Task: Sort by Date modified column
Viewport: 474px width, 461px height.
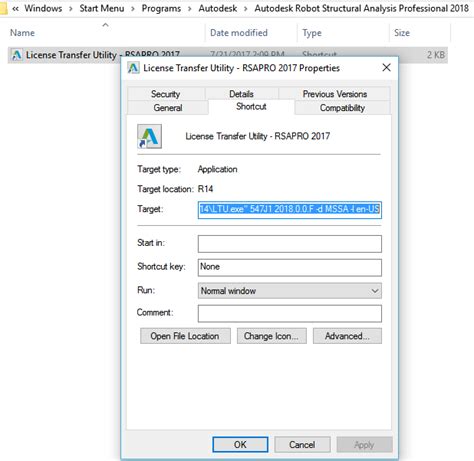Action: (x=239, y=33)
